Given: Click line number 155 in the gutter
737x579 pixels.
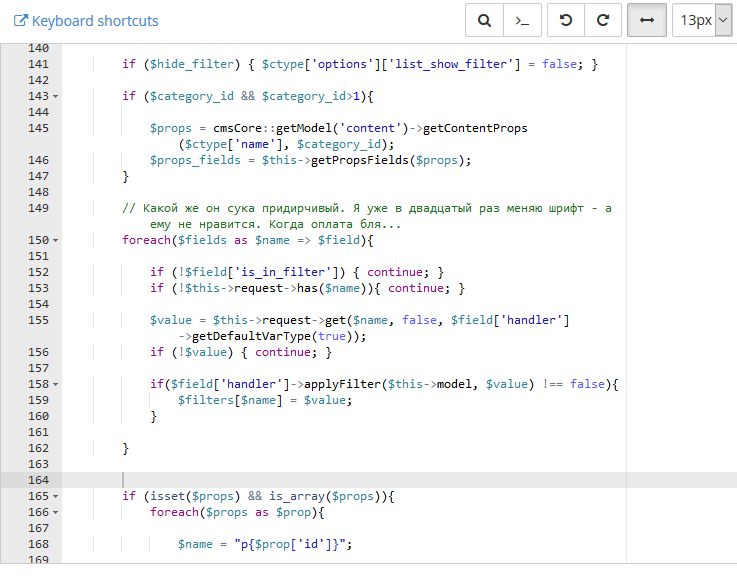Looking at the screenshot, I should [38, 320].
